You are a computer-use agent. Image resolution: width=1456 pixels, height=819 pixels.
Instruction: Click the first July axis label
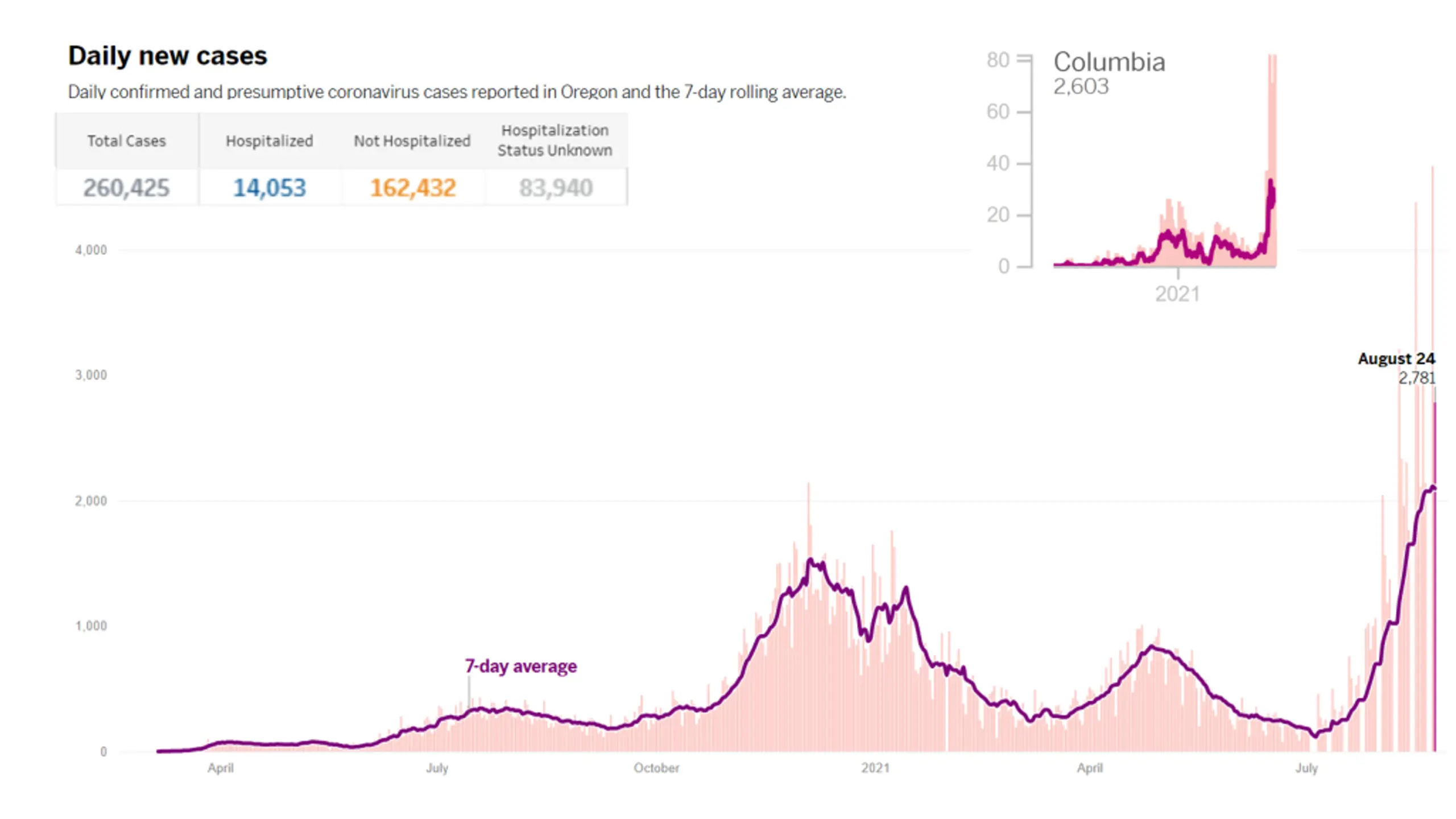[x=437, y=768]
